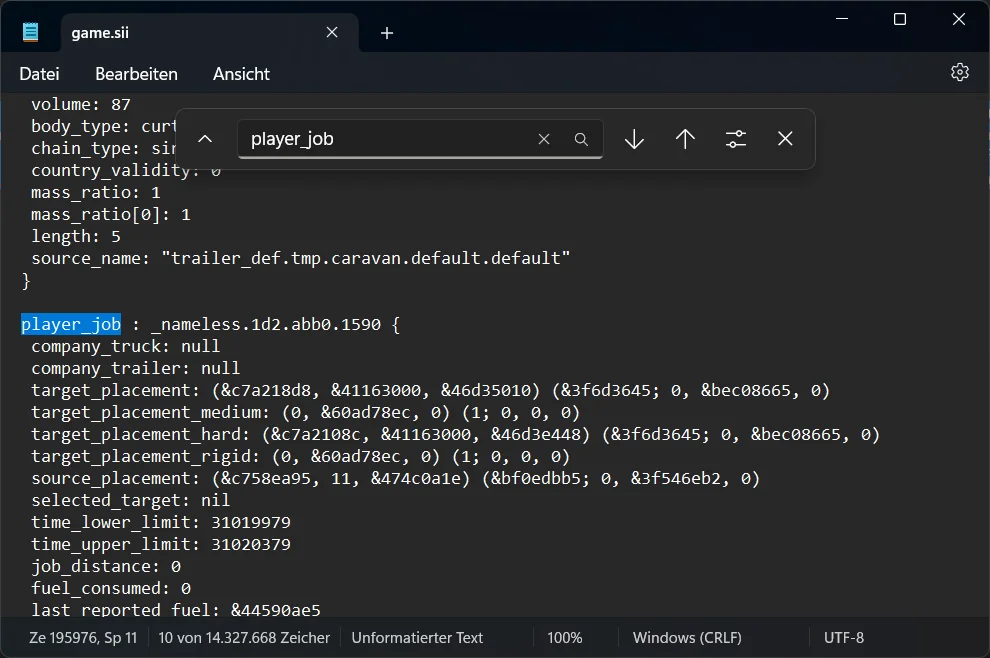Open the Datei menu
This screenshot has width=990, height=658.
(39, 74)
